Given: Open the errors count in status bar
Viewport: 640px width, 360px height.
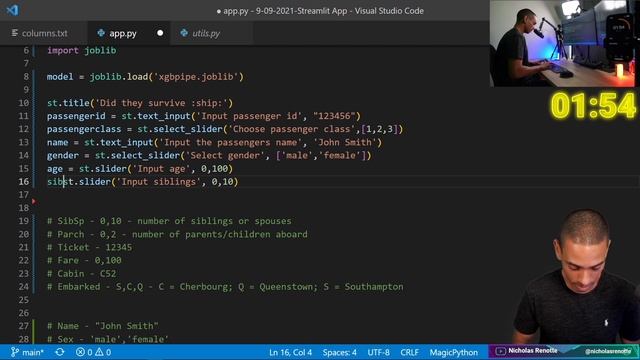Looking at the screenshot, I should click(84, 352).
